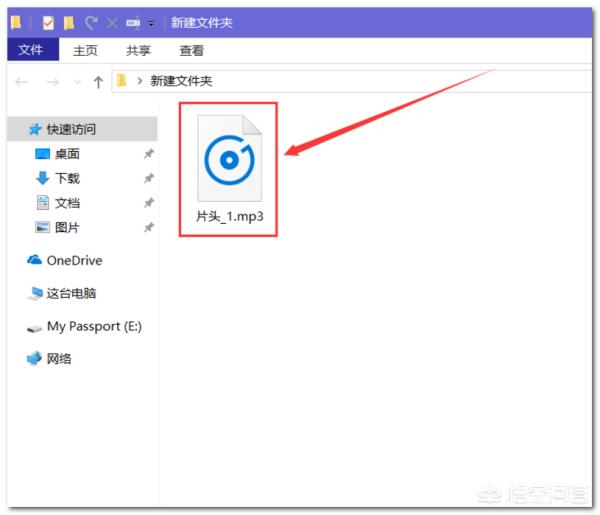
Task: Go back with the left arrow button
Action: click(x=21, y=81)
